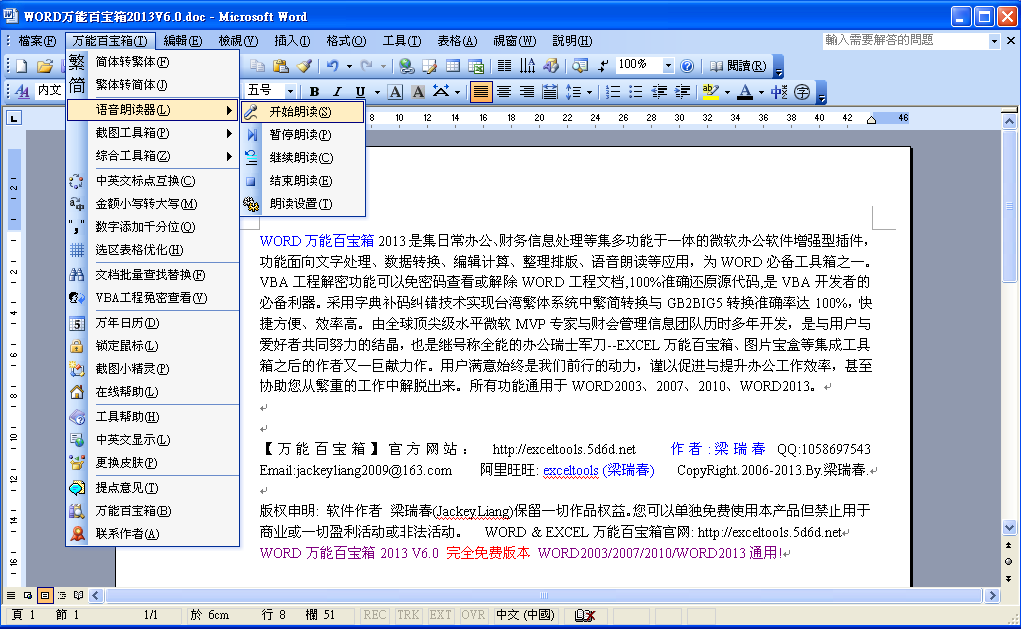Viewport: 1021px width, 629px height.
Task: Choose 简体转繁体 menu item
Action: point(153,62)
